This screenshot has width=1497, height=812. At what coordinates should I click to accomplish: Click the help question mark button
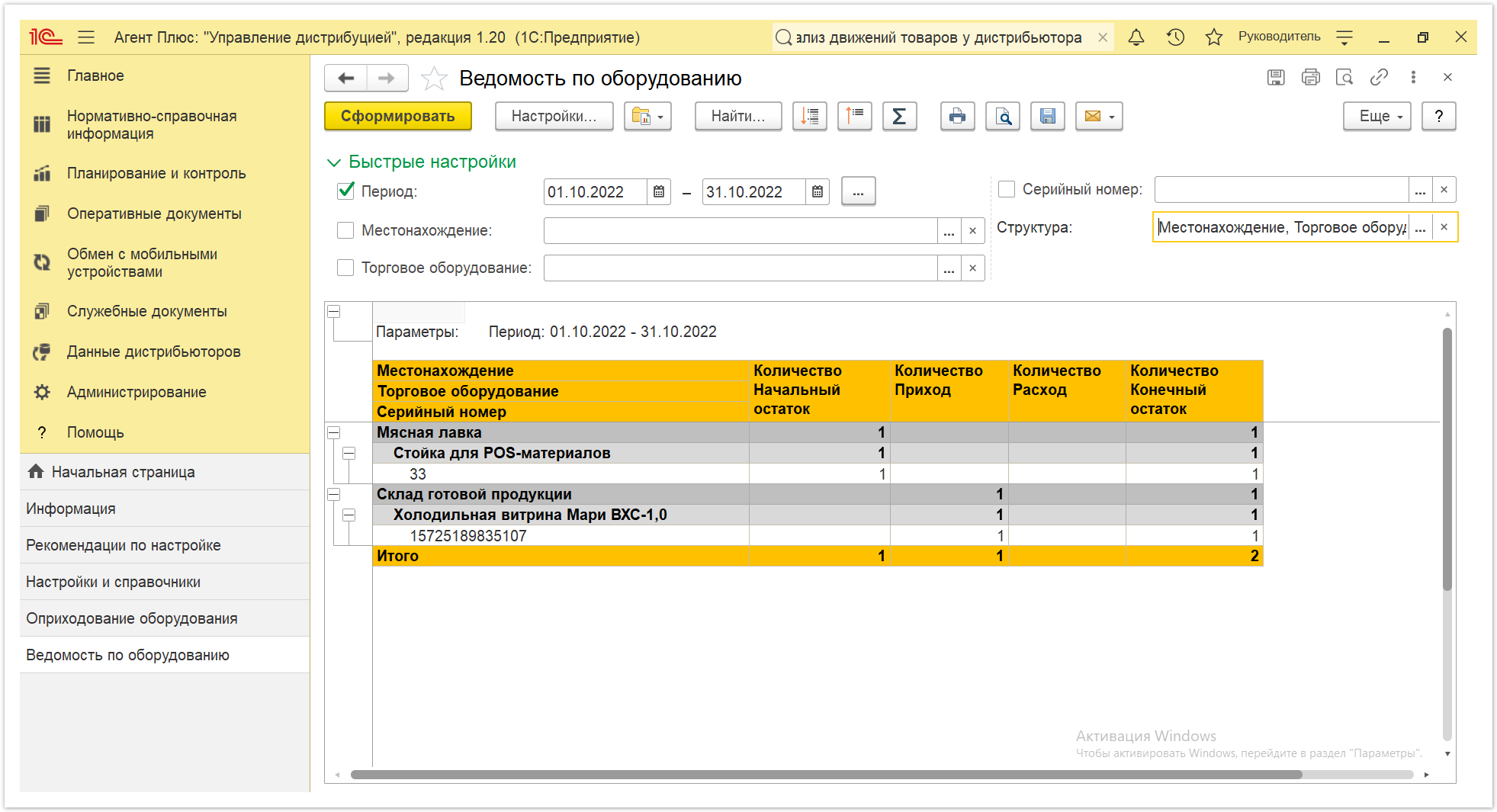coord(1439,116)
